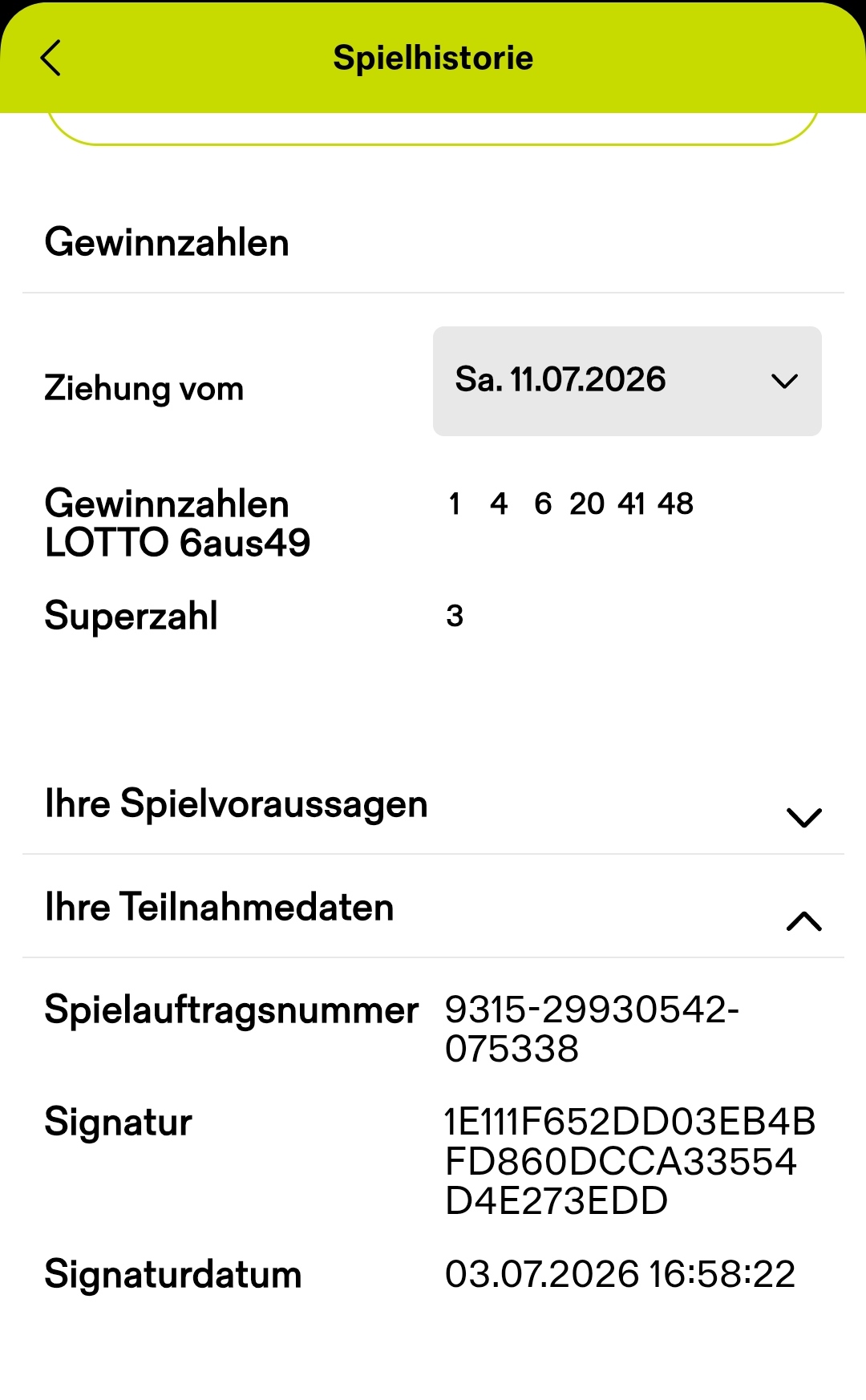866x1400 pixels.
Task: Click the Ziehung vom label
Action: 144,389
